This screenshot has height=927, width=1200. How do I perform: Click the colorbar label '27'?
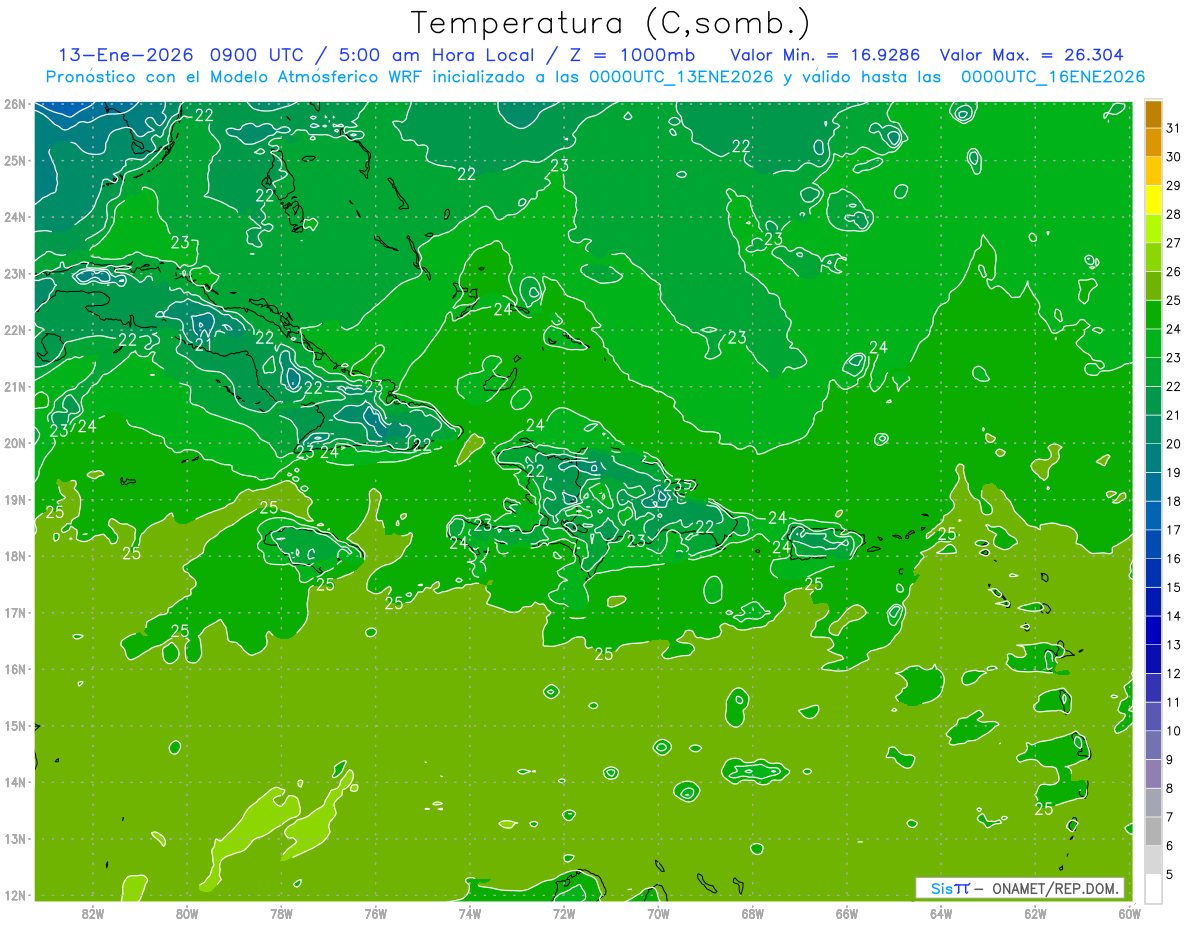1174,243
